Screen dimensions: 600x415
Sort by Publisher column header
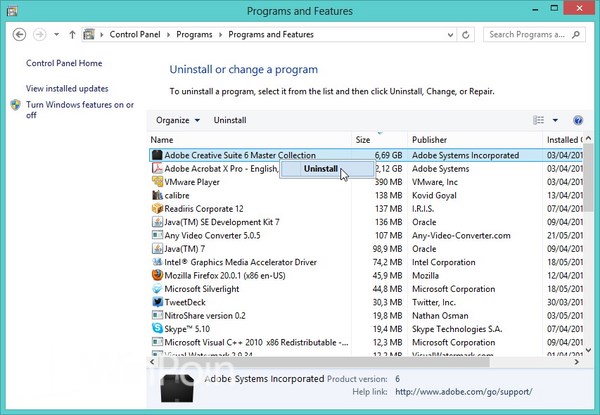tap(475, 140)
